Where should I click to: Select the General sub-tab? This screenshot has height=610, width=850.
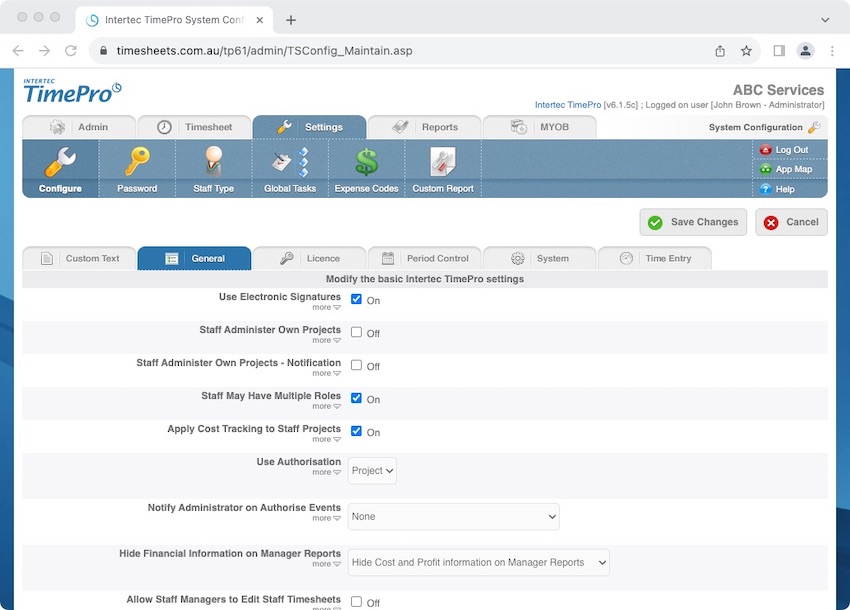coord(195,259)
